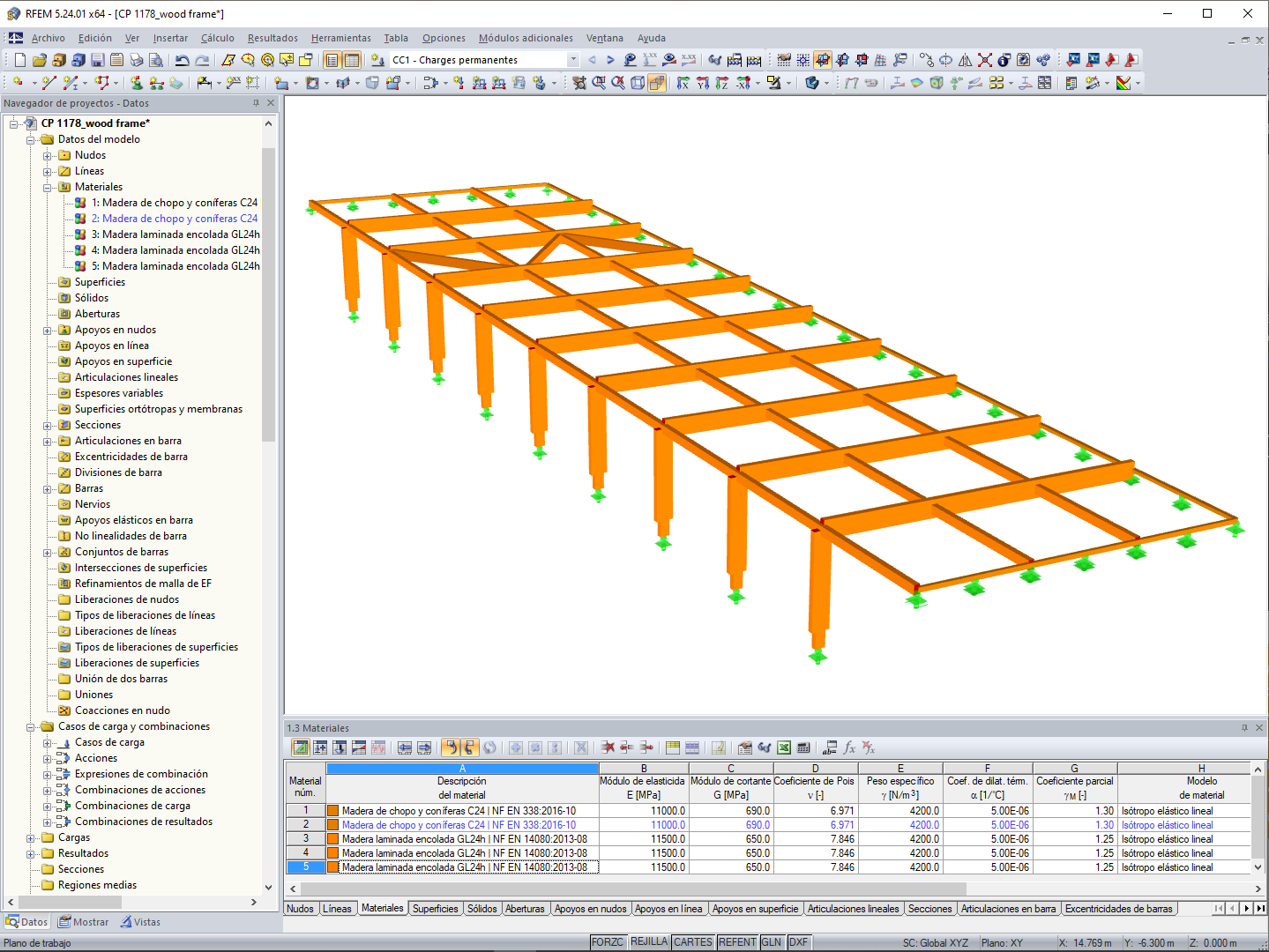Viewport: 1269px width, 952px height.
Task: Open the fx functions icon in table toolbar
Action: click(x=848, y=747)
